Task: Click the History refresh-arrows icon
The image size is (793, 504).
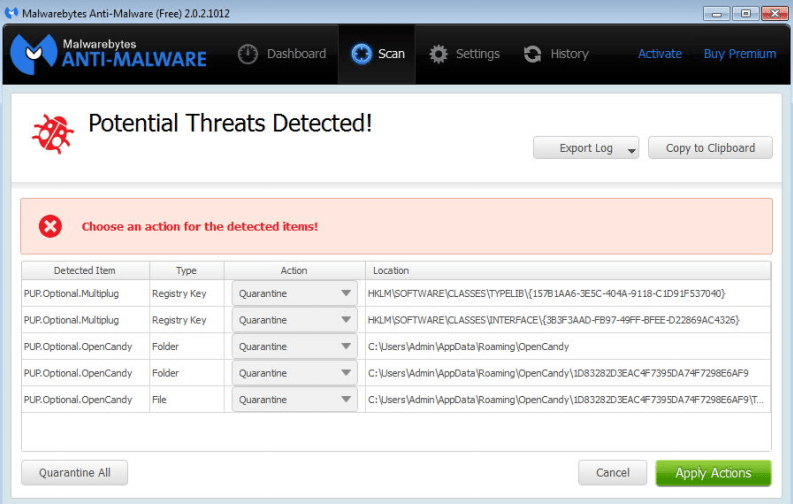Action: pos(533,54)
